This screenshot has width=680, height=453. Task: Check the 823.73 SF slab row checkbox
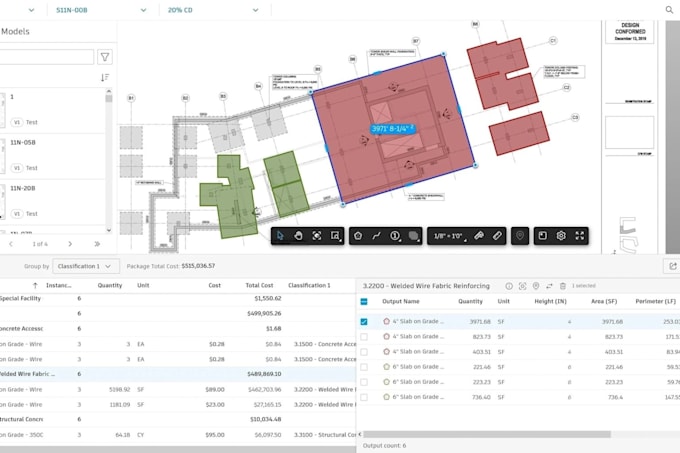[364, 337]
